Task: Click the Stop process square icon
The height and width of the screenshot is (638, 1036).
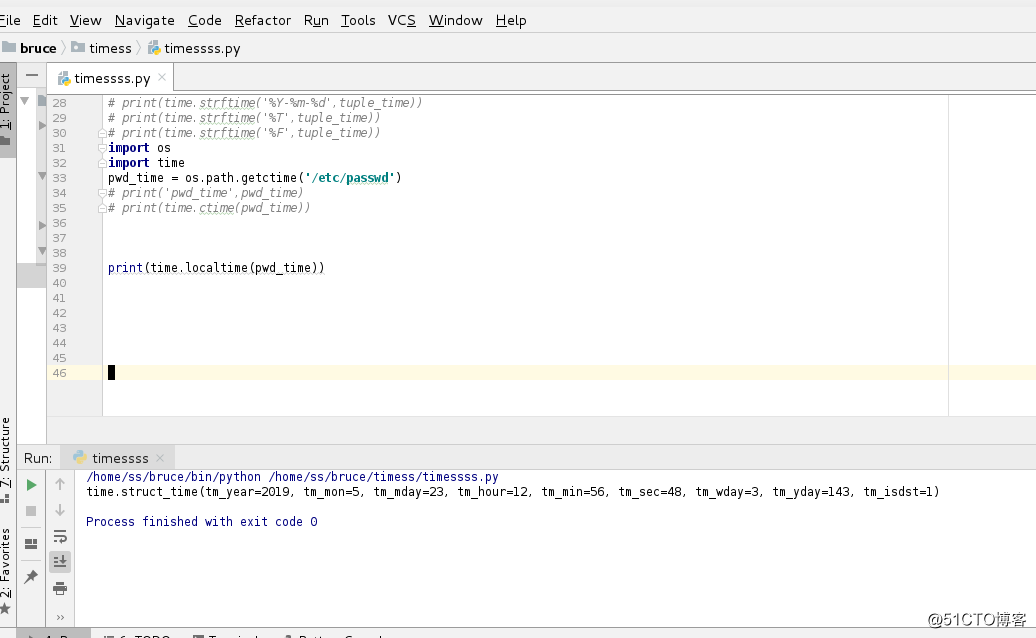Action: [x=31, y=511]
